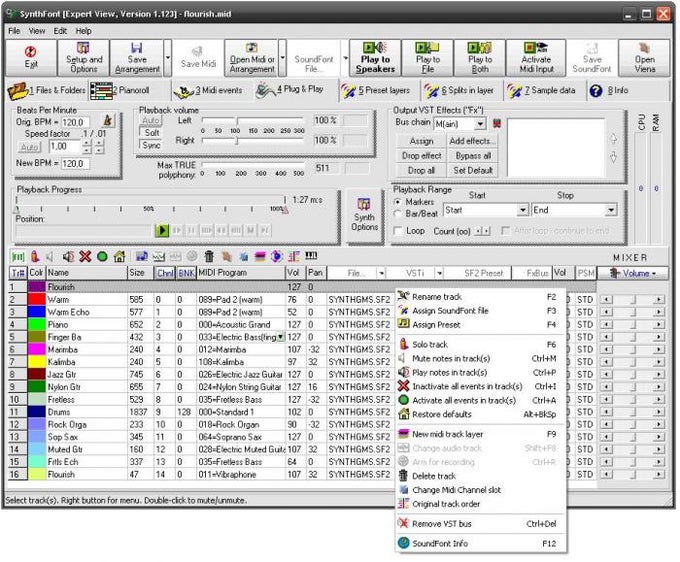
Task: Toggle the Sync playback volume button
Action: click(x=150, y=145)
